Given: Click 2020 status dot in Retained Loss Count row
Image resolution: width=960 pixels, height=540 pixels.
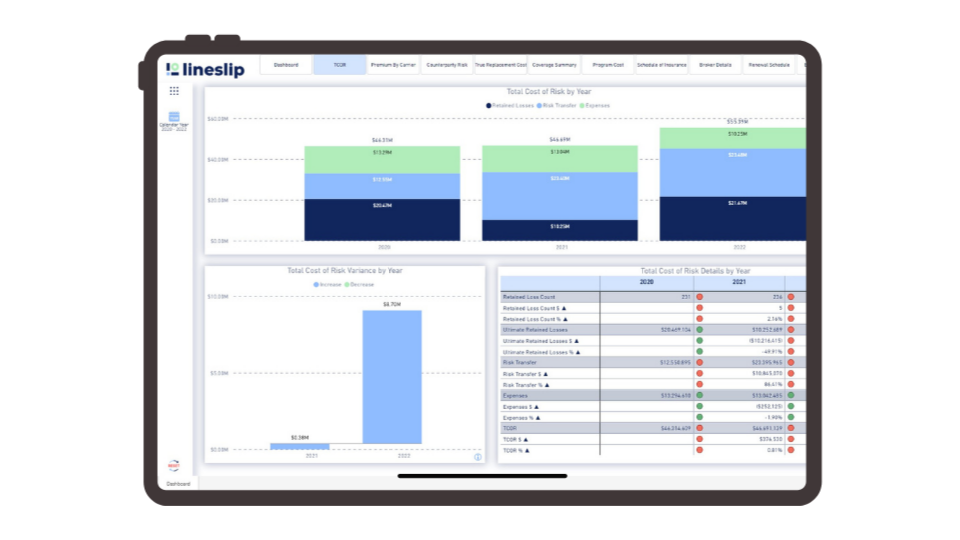Looking at the screenshot, I should click(699, 297).
